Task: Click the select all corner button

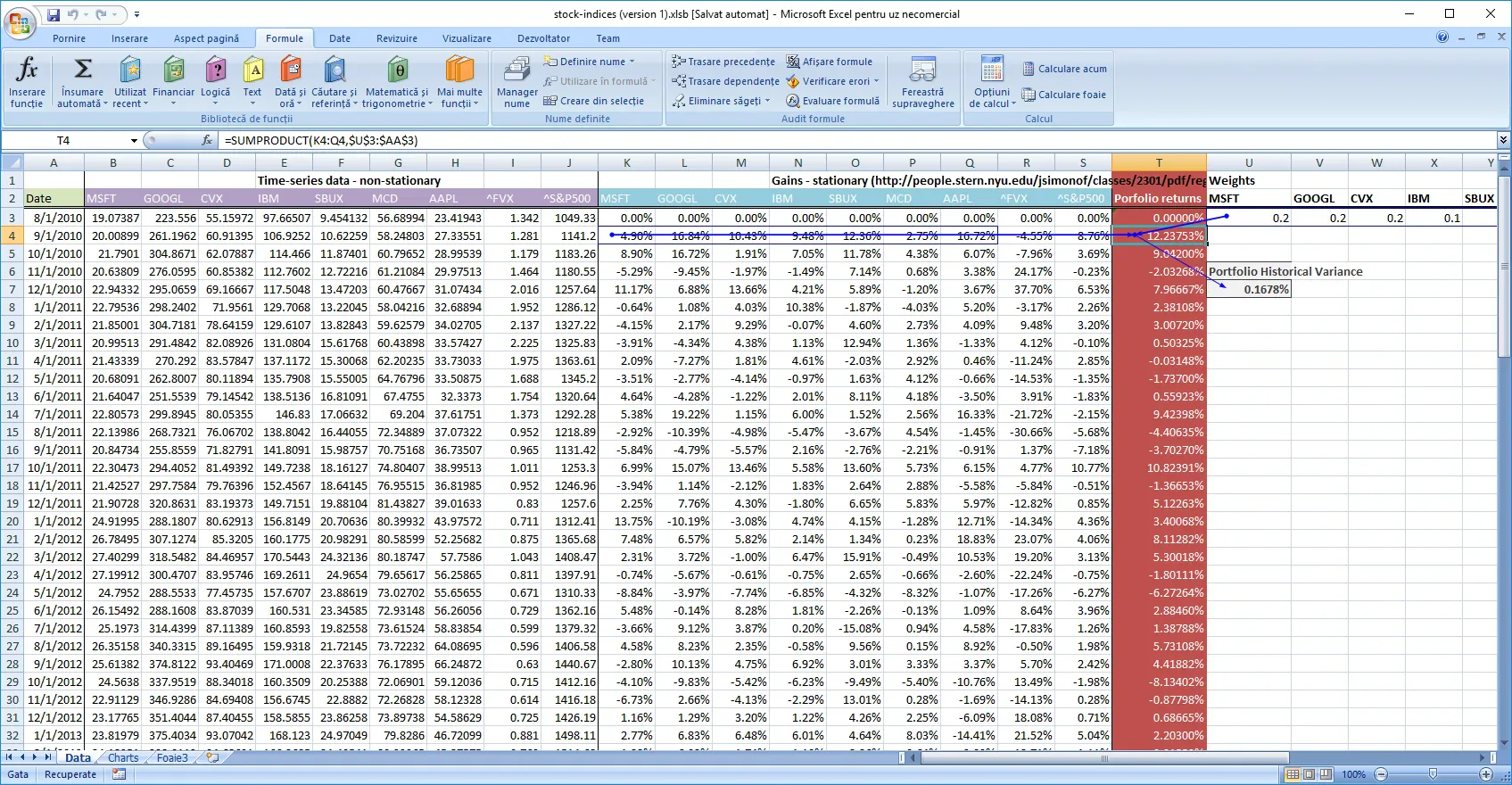Action: click(12, 162)
